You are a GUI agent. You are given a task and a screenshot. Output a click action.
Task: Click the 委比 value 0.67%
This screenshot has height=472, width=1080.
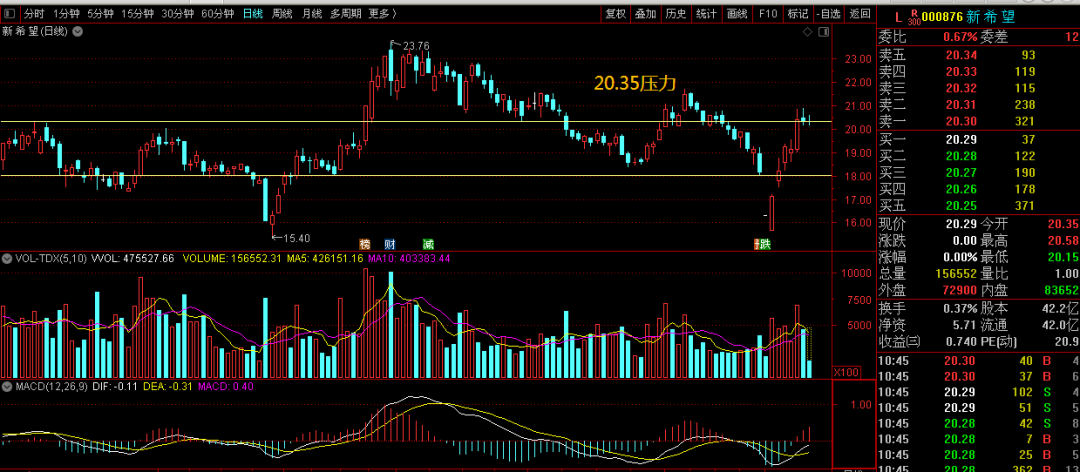[960, 37]
